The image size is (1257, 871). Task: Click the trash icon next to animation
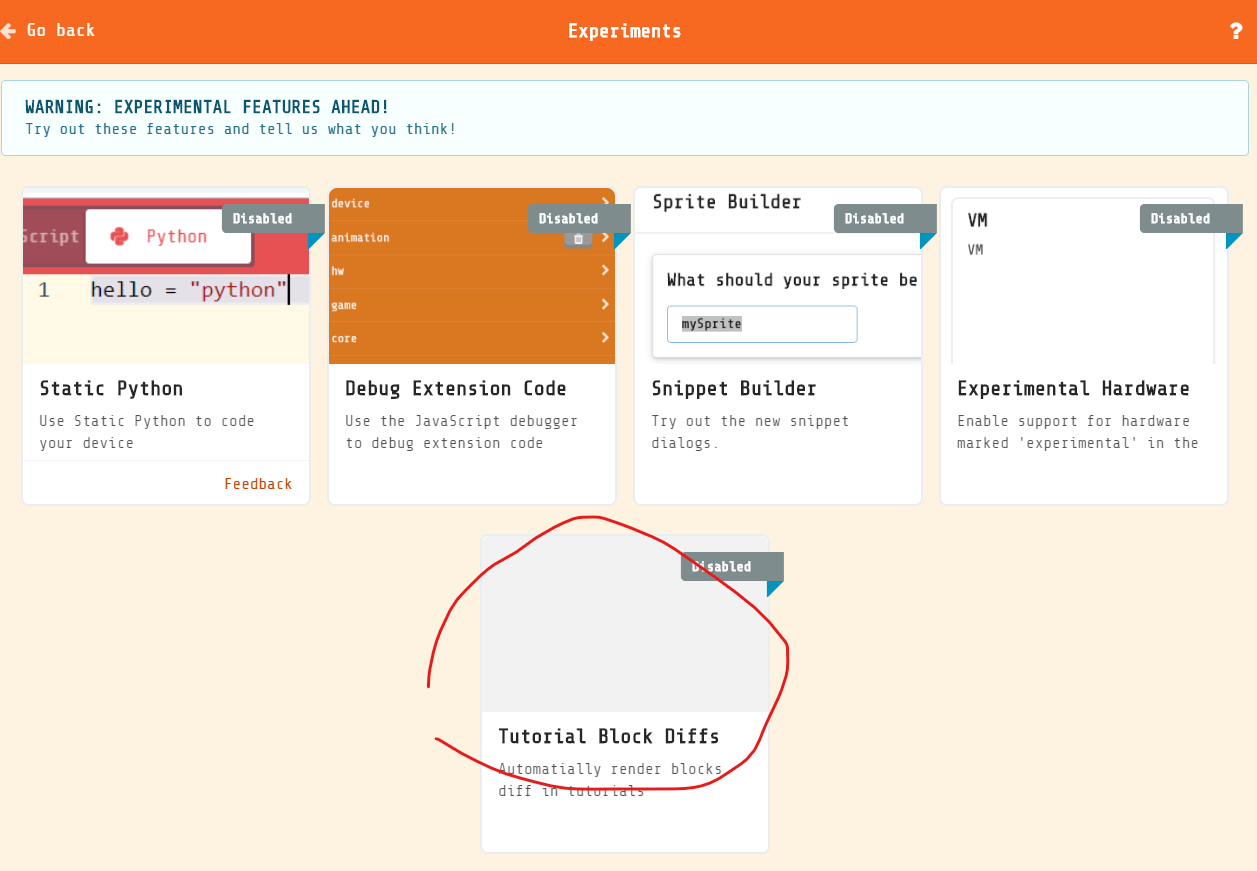(578, 238)
